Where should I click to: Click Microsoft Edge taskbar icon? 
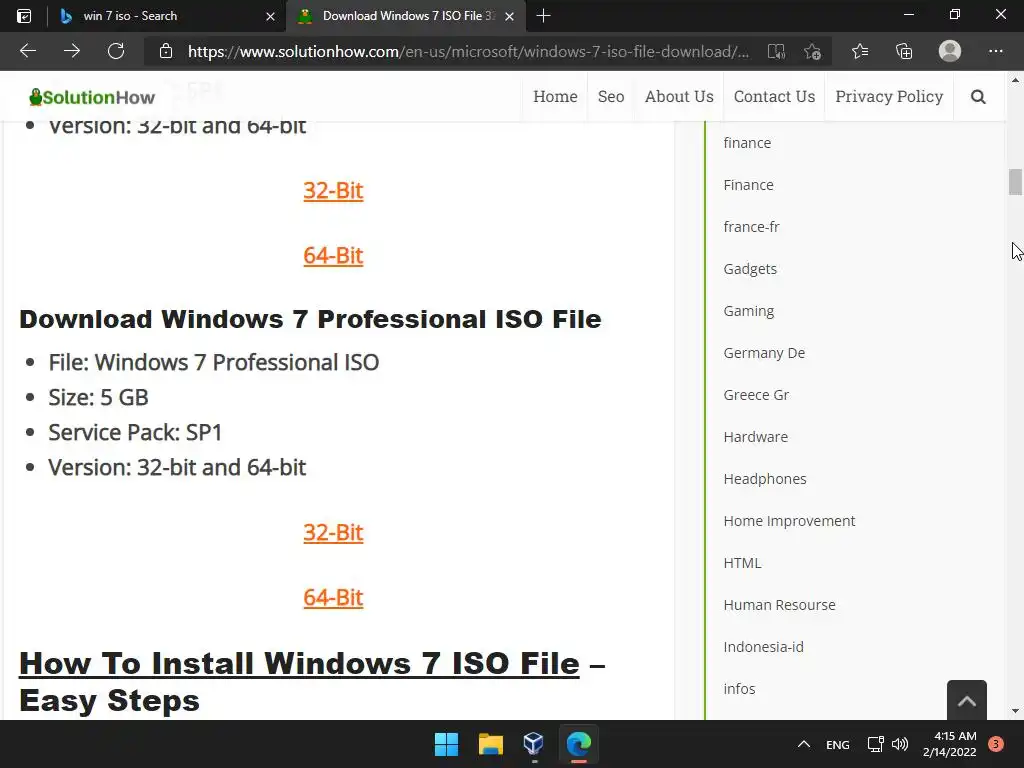(579, 744)
